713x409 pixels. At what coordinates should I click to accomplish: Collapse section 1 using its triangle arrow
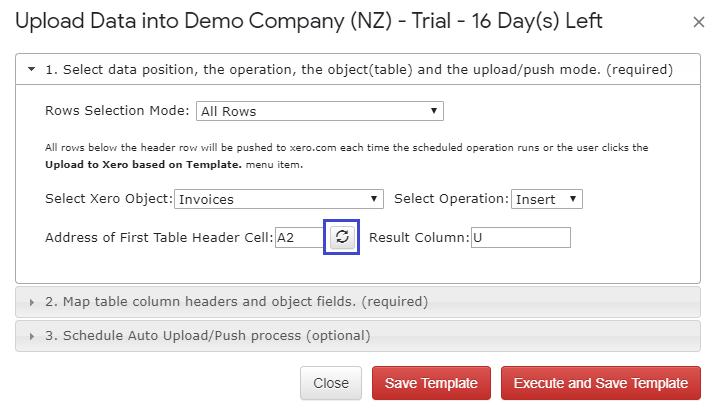point(31,69)
